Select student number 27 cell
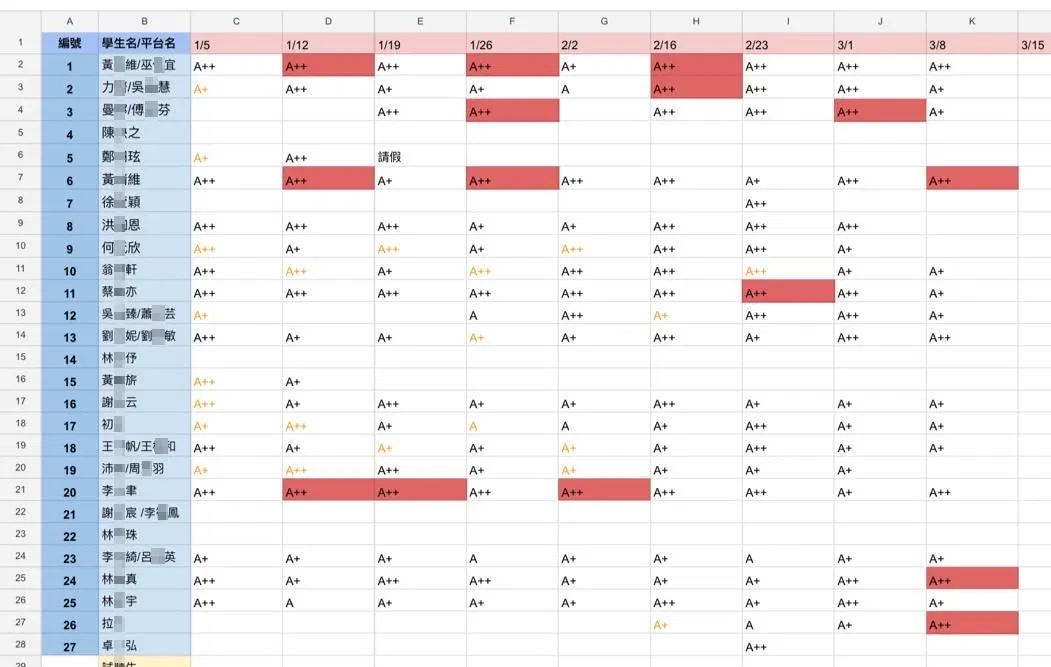1051x667 pixels. point(70,646)
